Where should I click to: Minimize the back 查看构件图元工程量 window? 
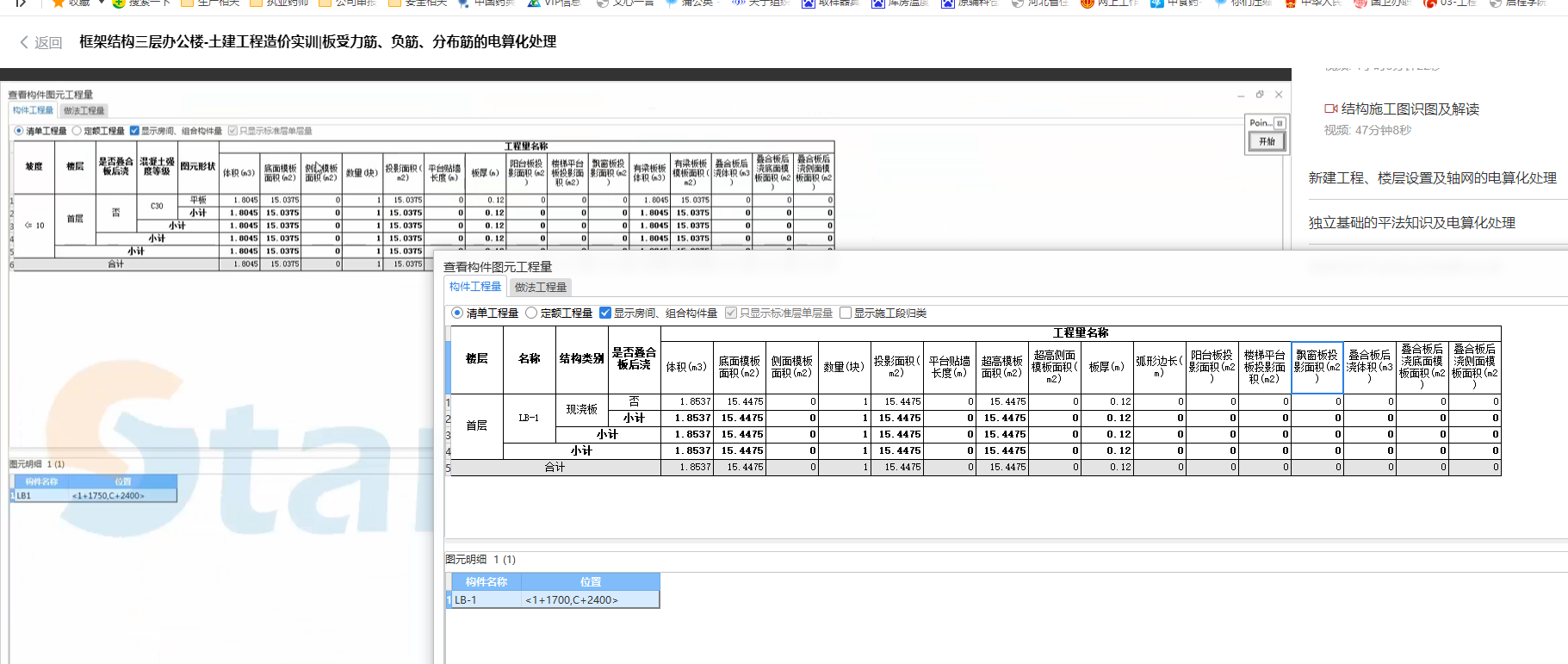point(1241,95)
